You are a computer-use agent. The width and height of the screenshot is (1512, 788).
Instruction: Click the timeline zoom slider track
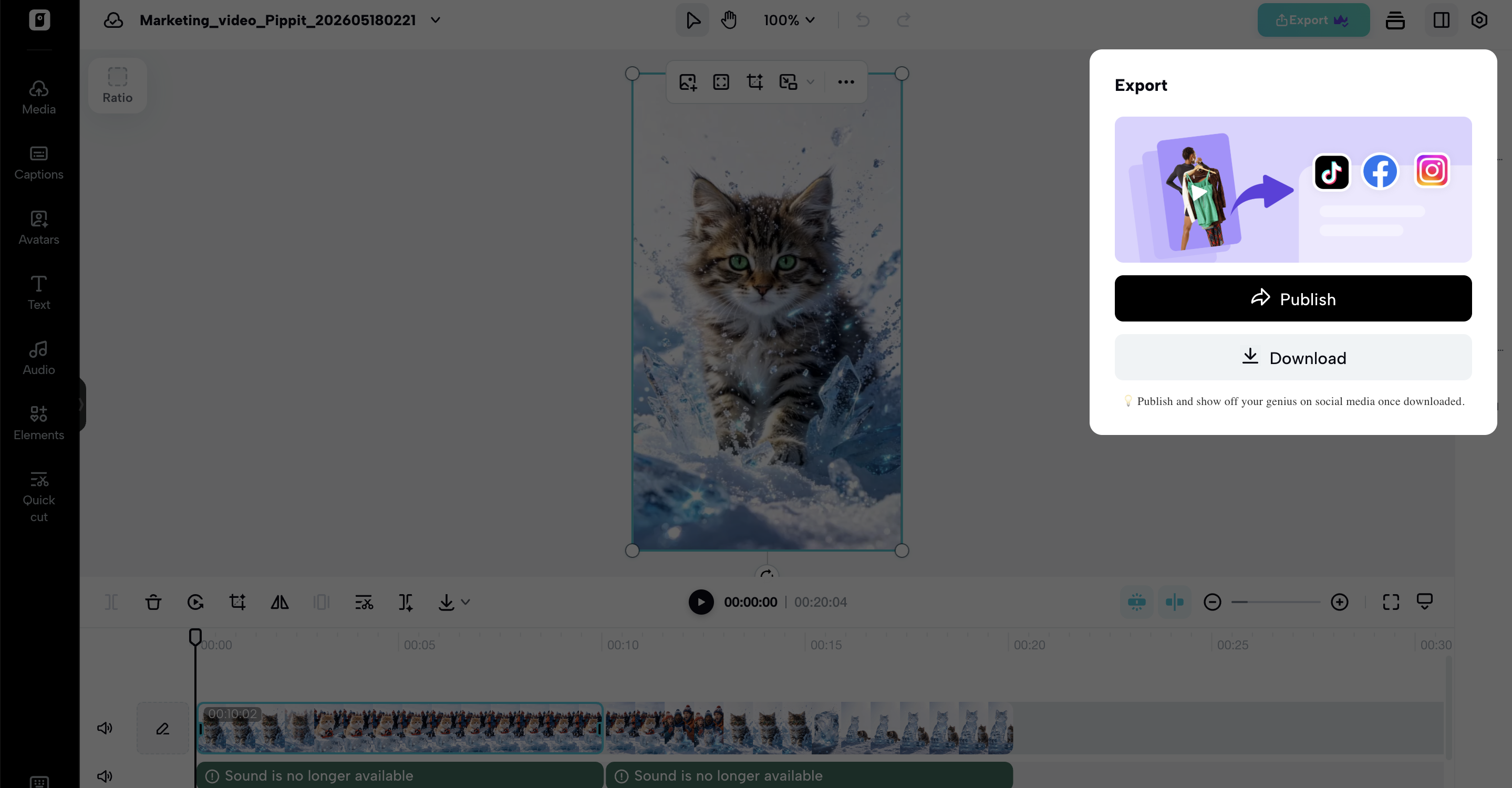point(1276,602)
